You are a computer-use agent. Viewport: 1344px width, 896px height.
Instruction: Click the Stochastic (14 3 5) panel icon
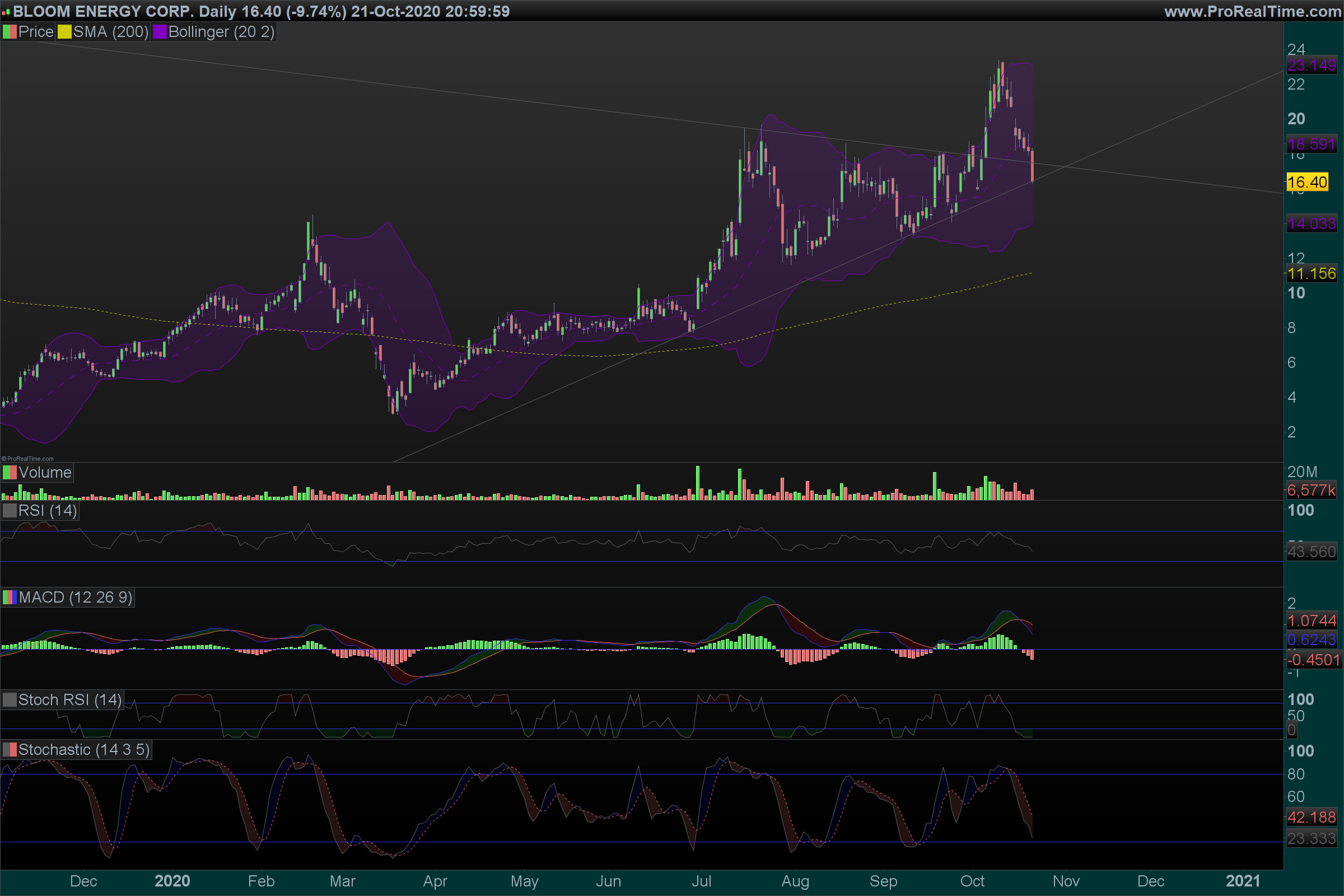tap(10, 750)
